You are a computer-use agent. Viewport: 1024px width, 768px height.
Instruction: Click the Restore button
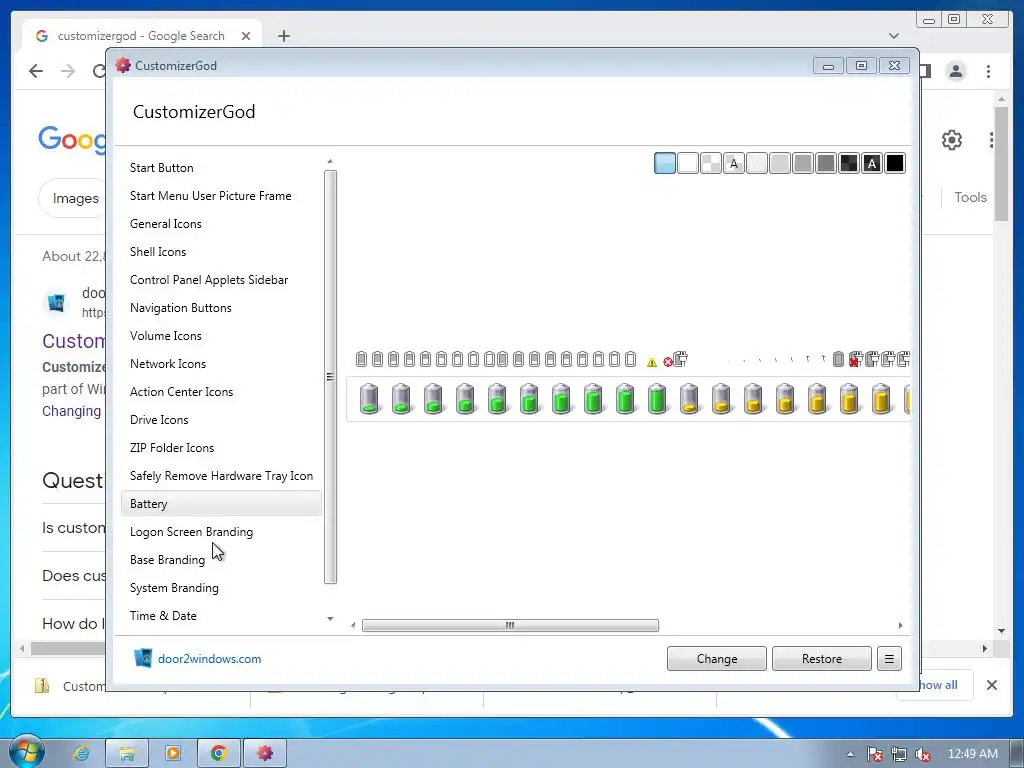[822, 658]
